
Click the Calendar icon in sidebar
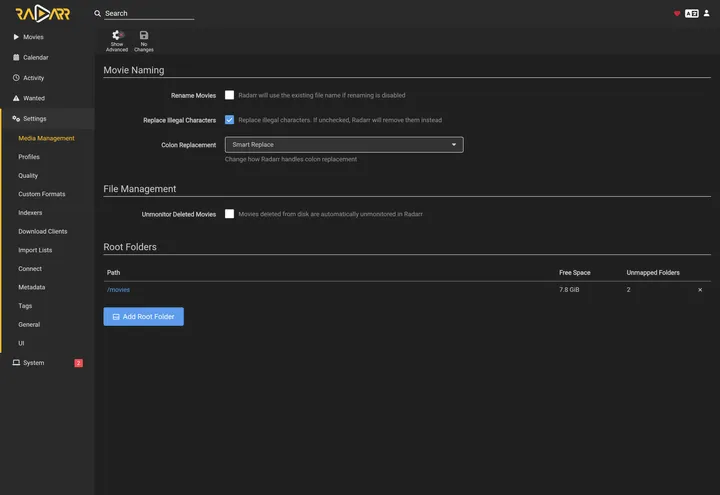pyautogui.click(x=16, y=57)
